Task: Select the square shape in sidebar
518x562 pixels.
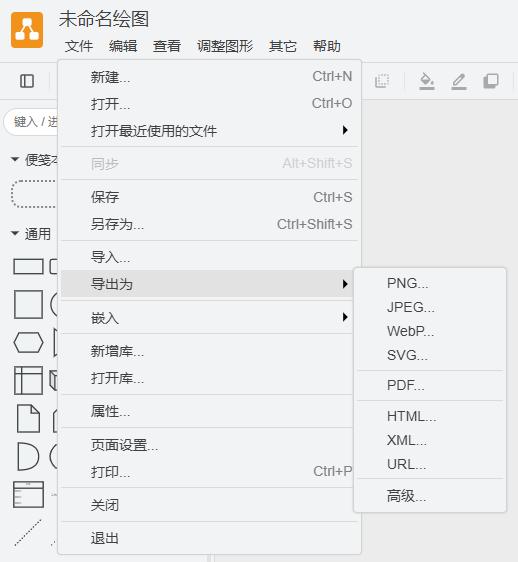Action: click(28, 305)
